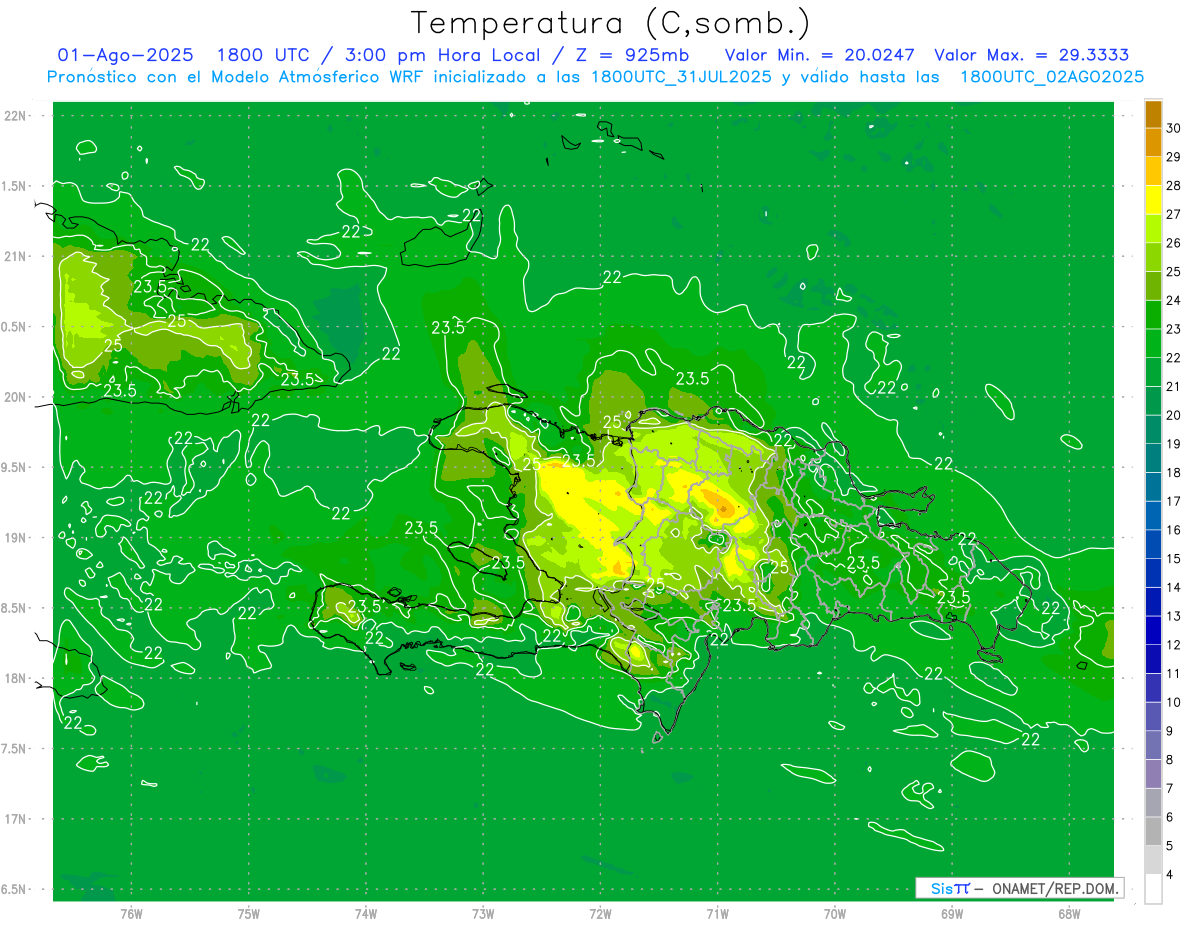Click the orange legend swatch between 29 and 30
The image size is (1200, 927).
(x=1154, y=143)
